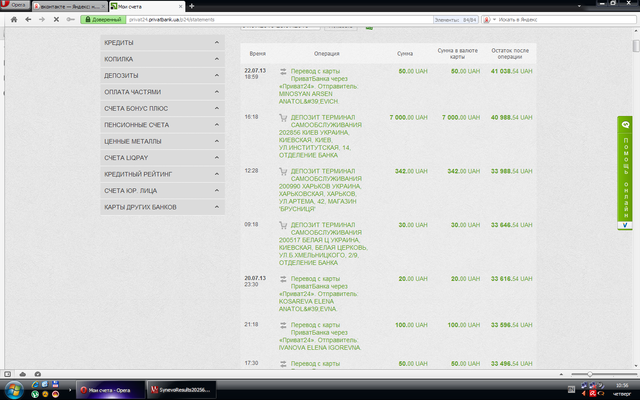Navigate back in browser history

[x=28, y=19]
